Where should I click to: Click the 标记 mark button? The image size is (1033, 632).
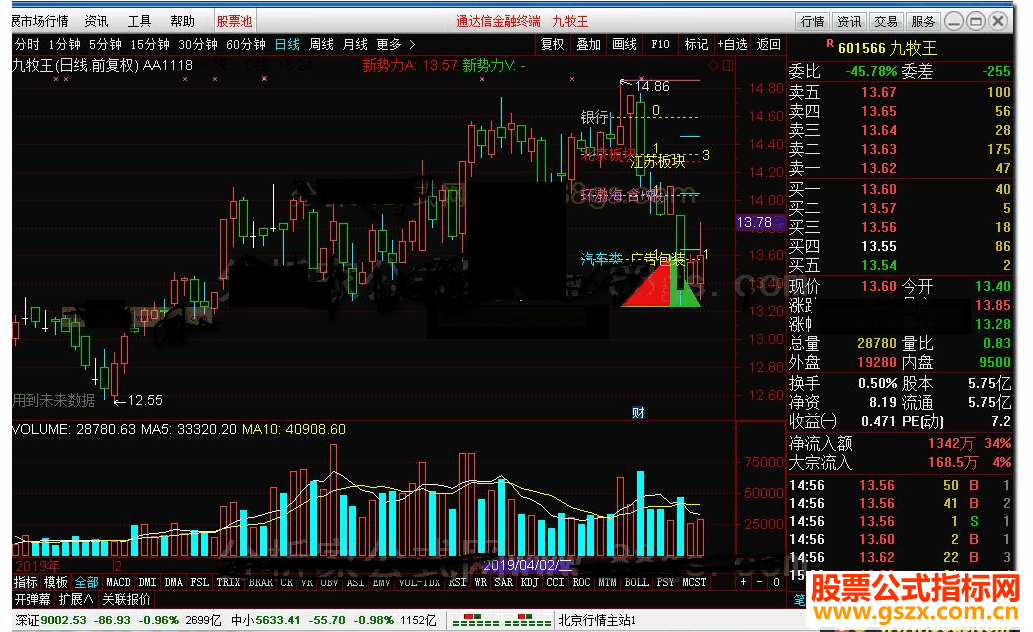tap(696, 44)
